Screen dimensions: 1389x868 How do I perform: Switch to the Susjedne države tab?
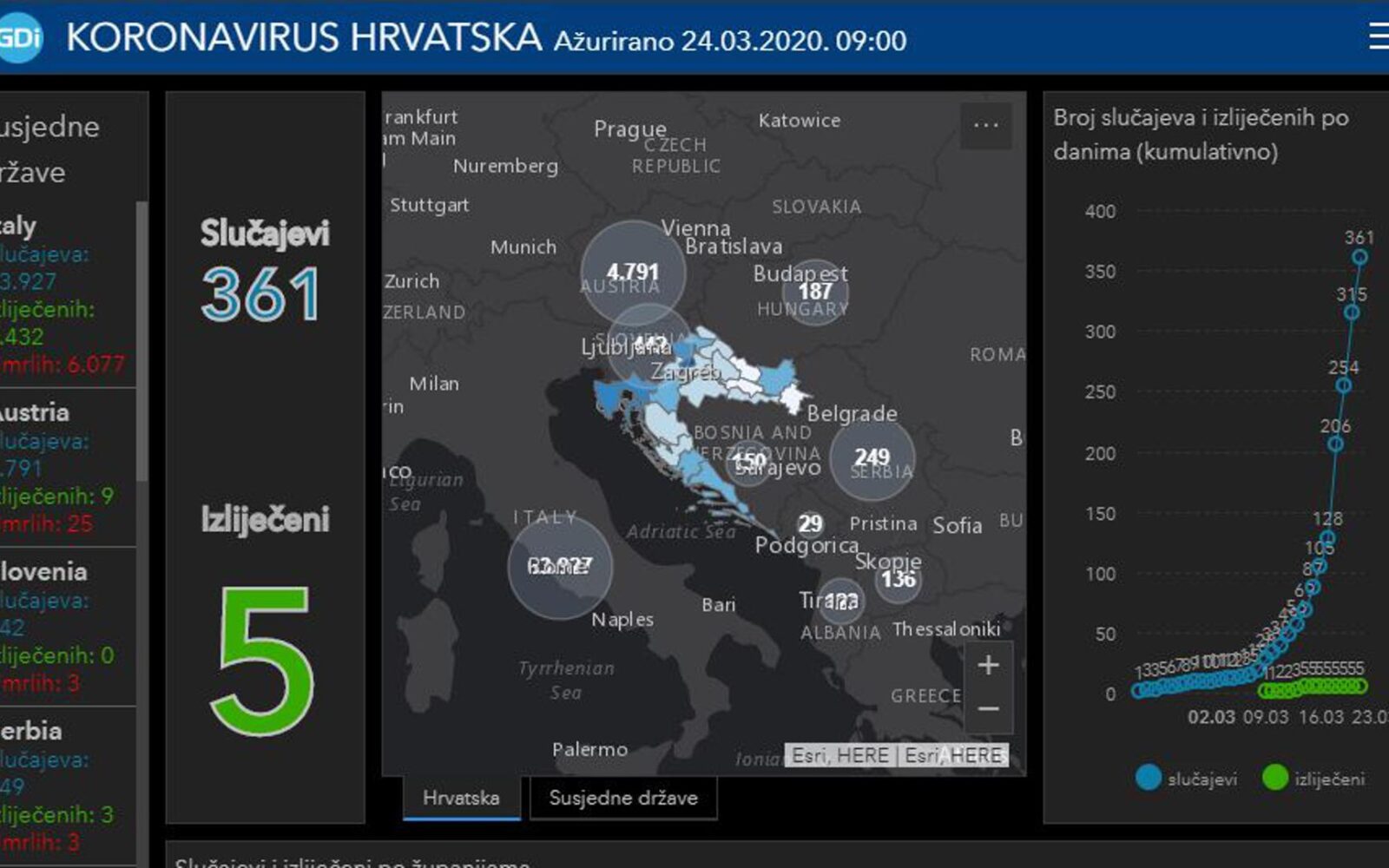623,798
